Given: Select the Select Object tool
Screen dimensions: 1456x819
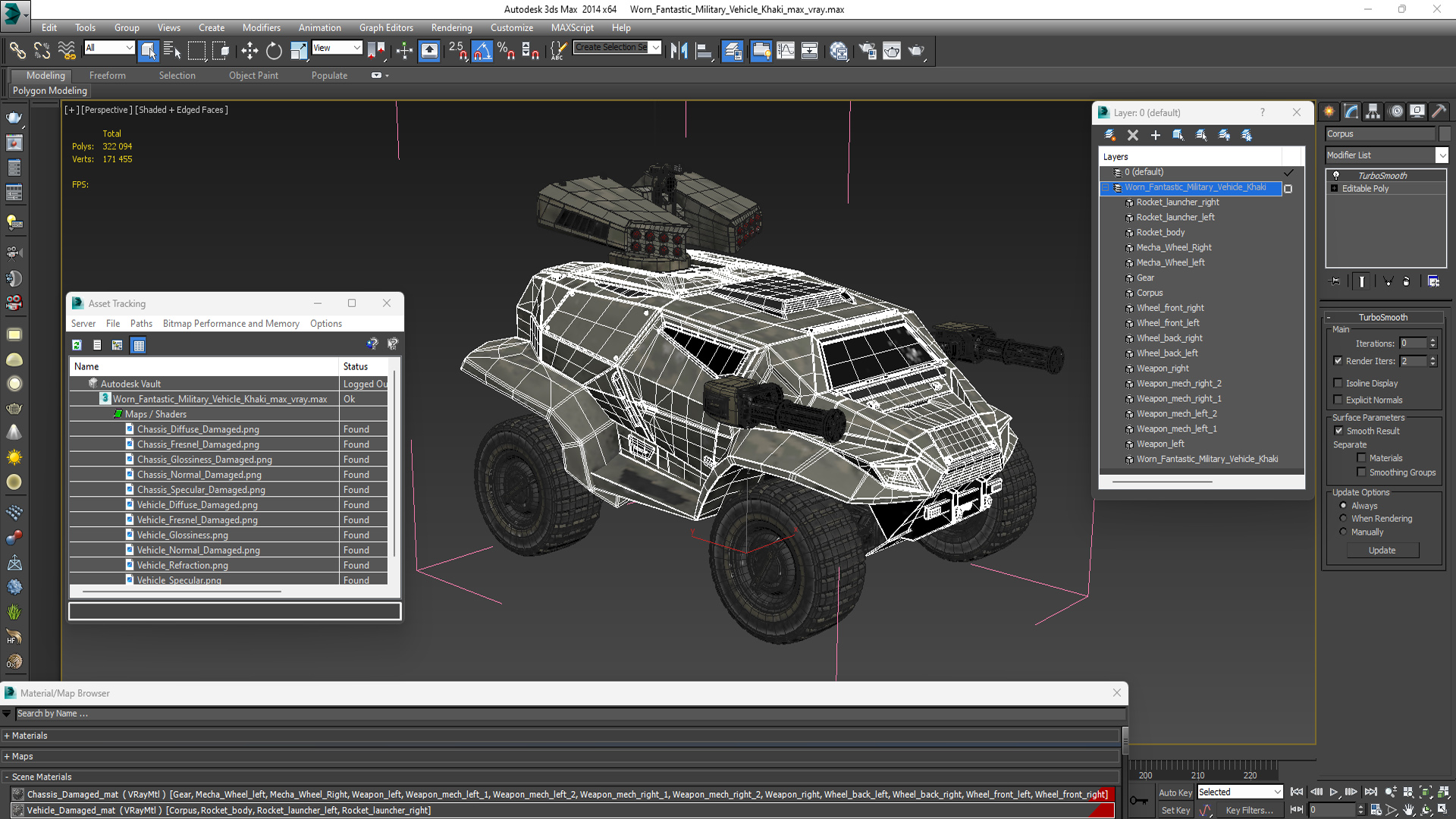Looking at the screenshot, I should (148, 51).
